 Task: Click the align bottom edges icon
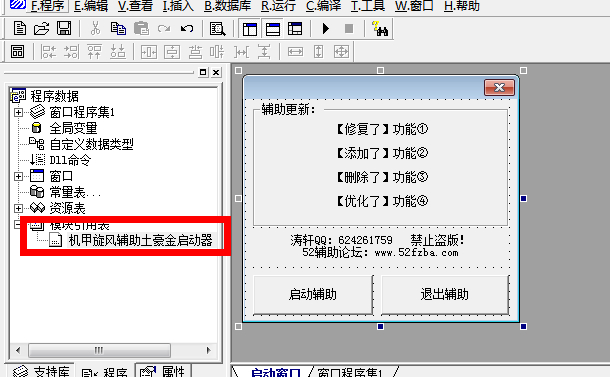click(118, 51)
